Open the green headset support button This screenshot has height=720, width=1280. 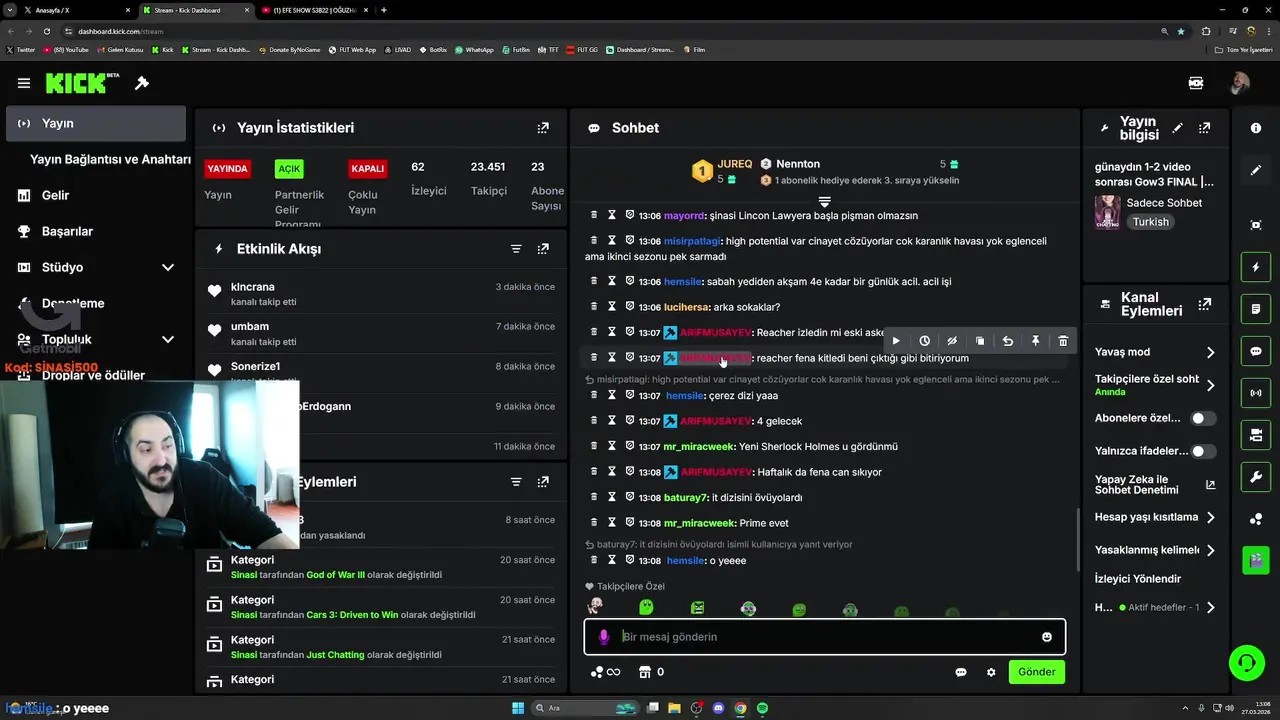[x=1246, y=662]
